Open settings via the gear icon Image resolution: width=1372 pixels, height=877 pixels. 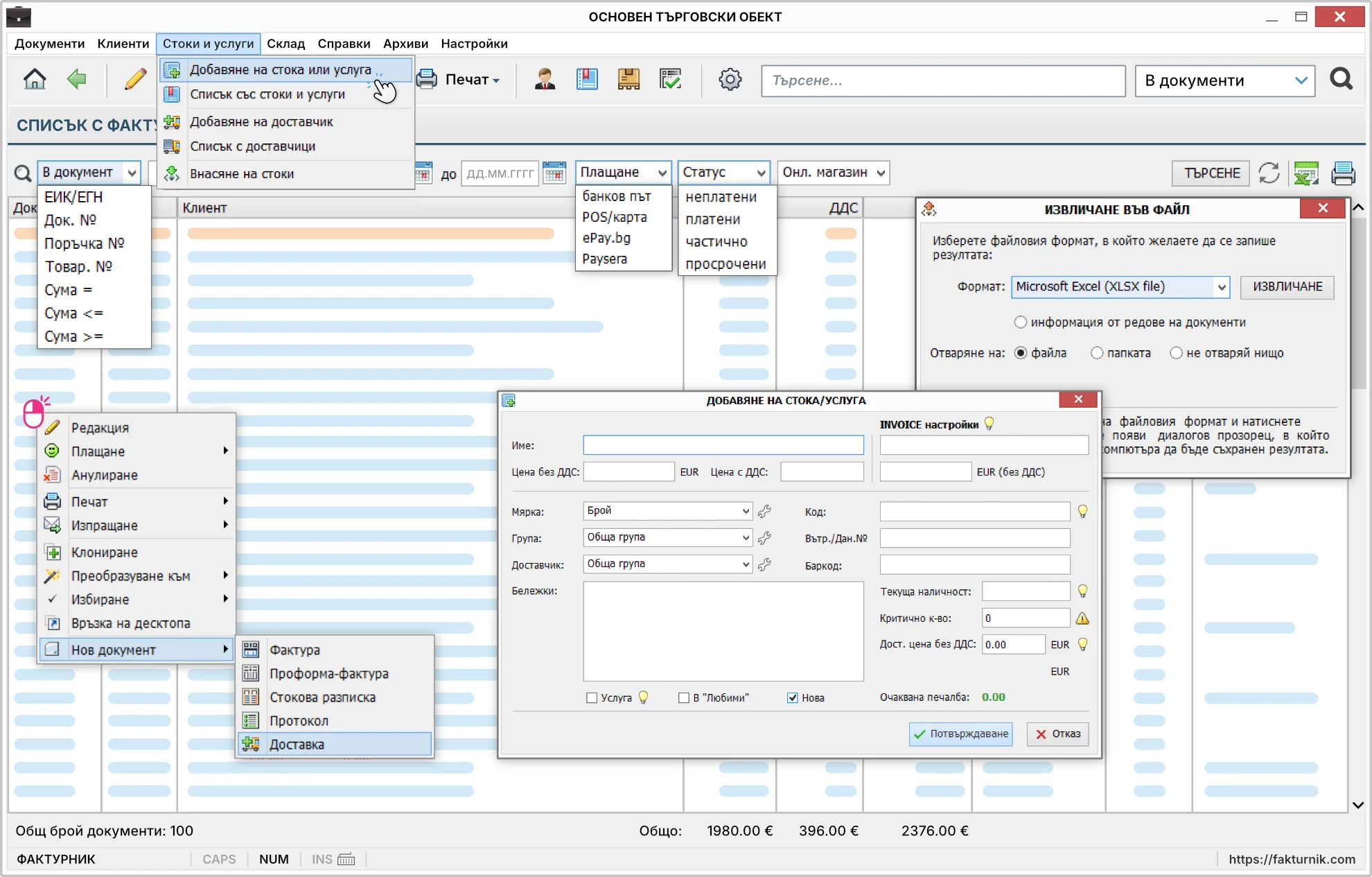coord(730,80)
